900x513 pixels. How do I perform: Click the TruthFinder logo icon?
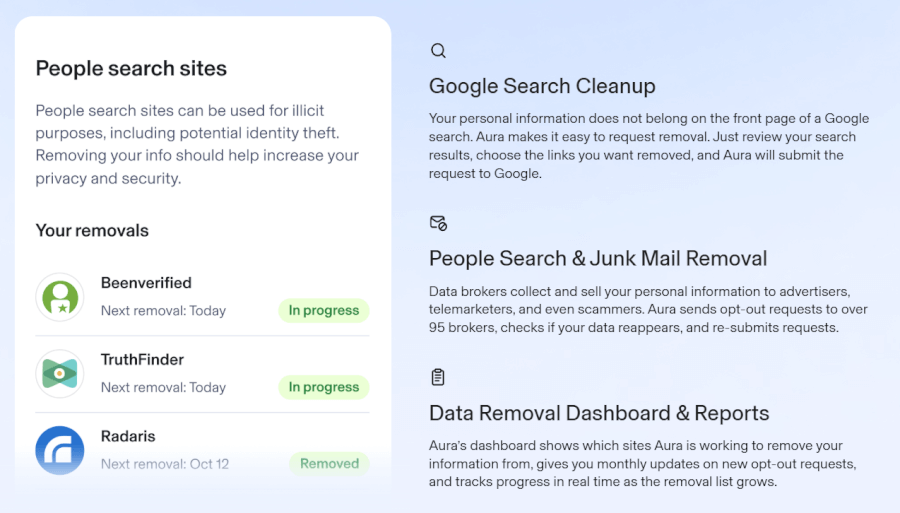60,374
